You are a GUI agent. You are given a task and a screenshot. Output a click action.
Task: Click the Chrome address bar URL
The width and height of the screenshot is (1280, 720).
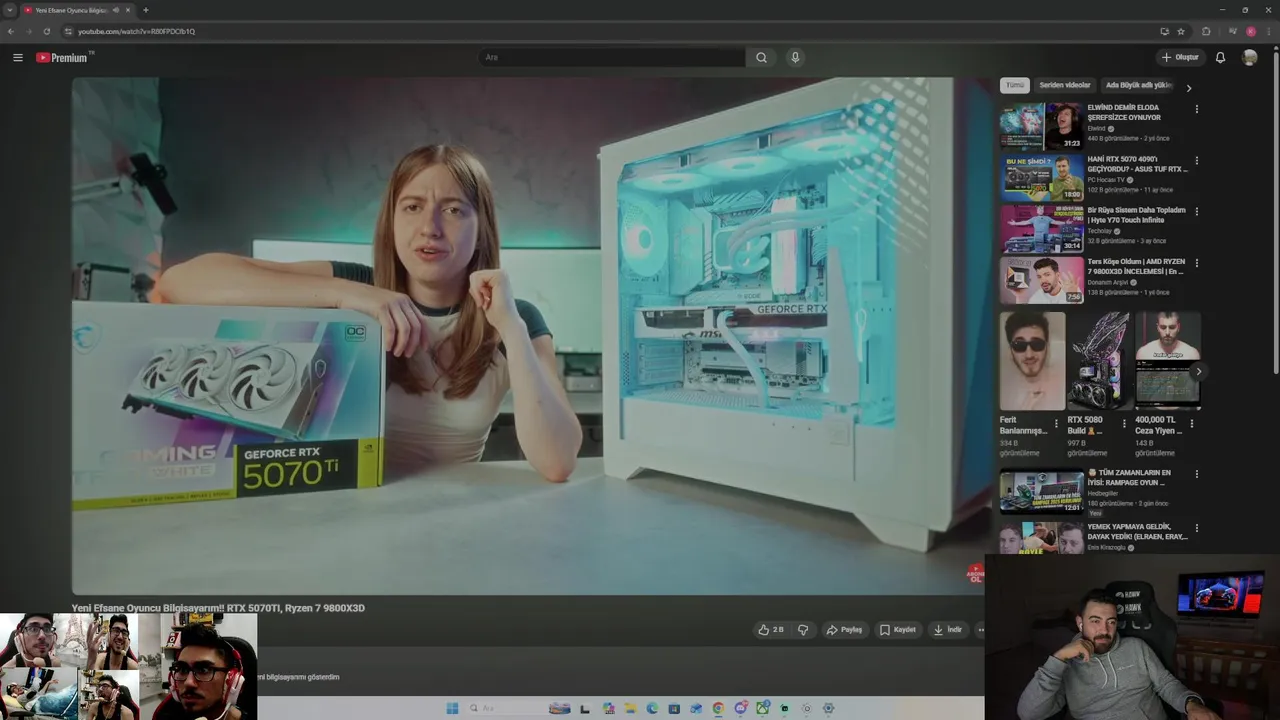pyautogui.click(x=136, y=31)
